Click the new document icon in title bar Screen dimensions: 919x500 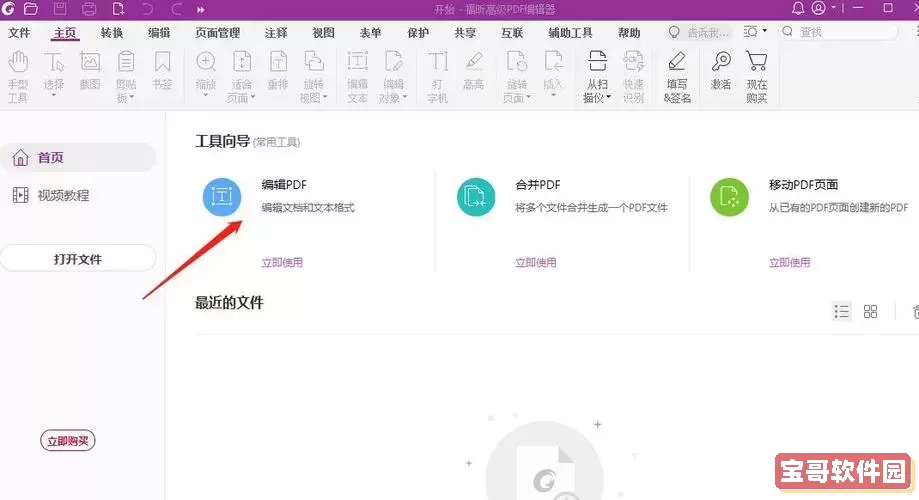pos(118,9)
